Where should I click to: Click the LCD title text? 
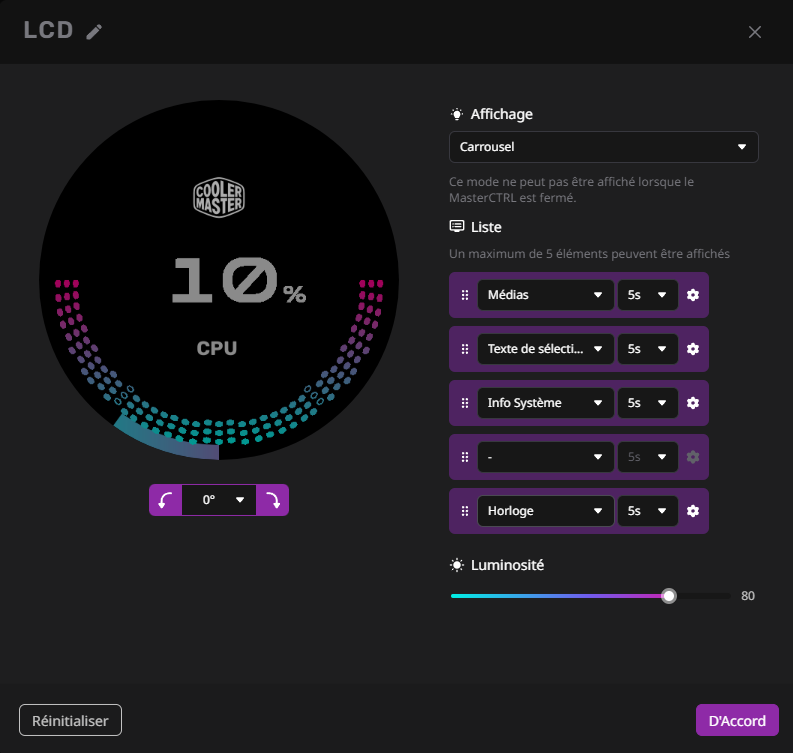click(49, 30)
